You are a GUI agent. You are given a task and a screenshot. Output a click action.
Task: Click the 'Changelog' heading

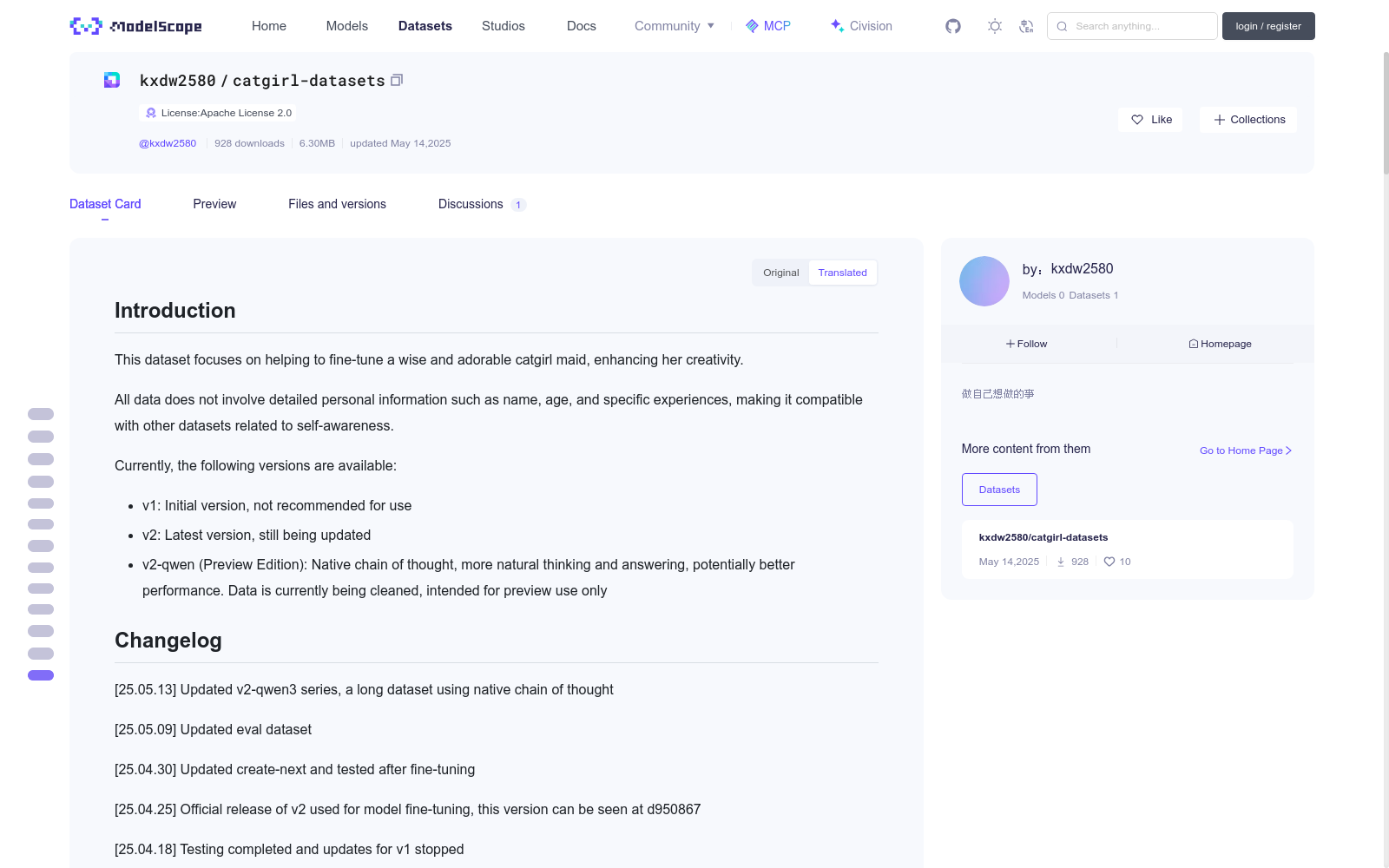168,641
